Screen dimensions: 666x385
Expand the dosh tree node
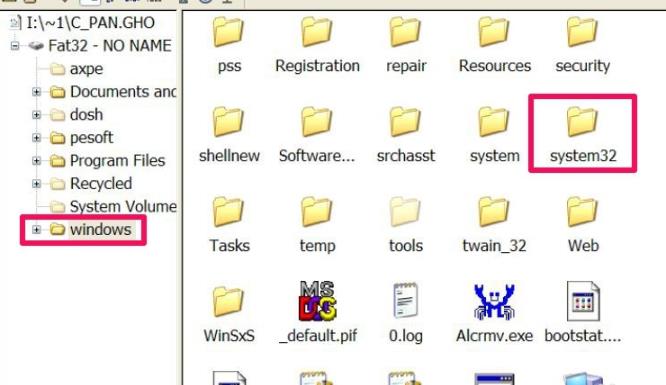click(x=37, y=114)
